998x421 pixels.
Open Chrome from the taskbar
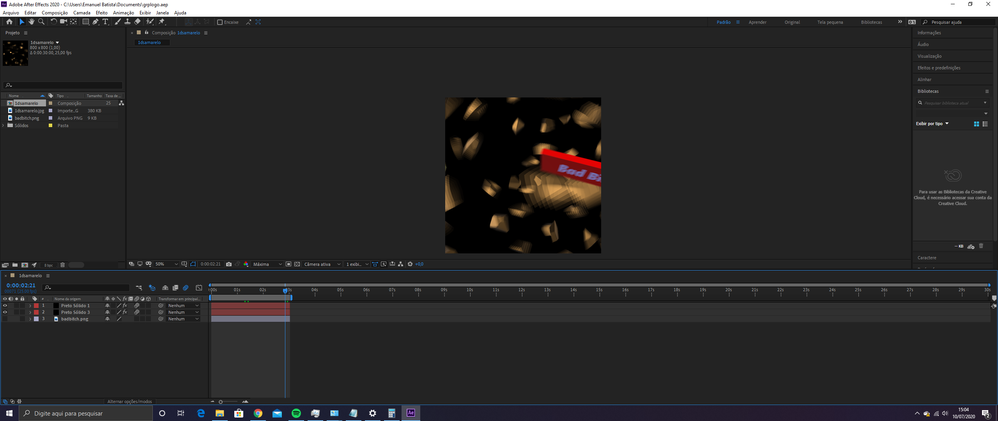coord(258,413)
